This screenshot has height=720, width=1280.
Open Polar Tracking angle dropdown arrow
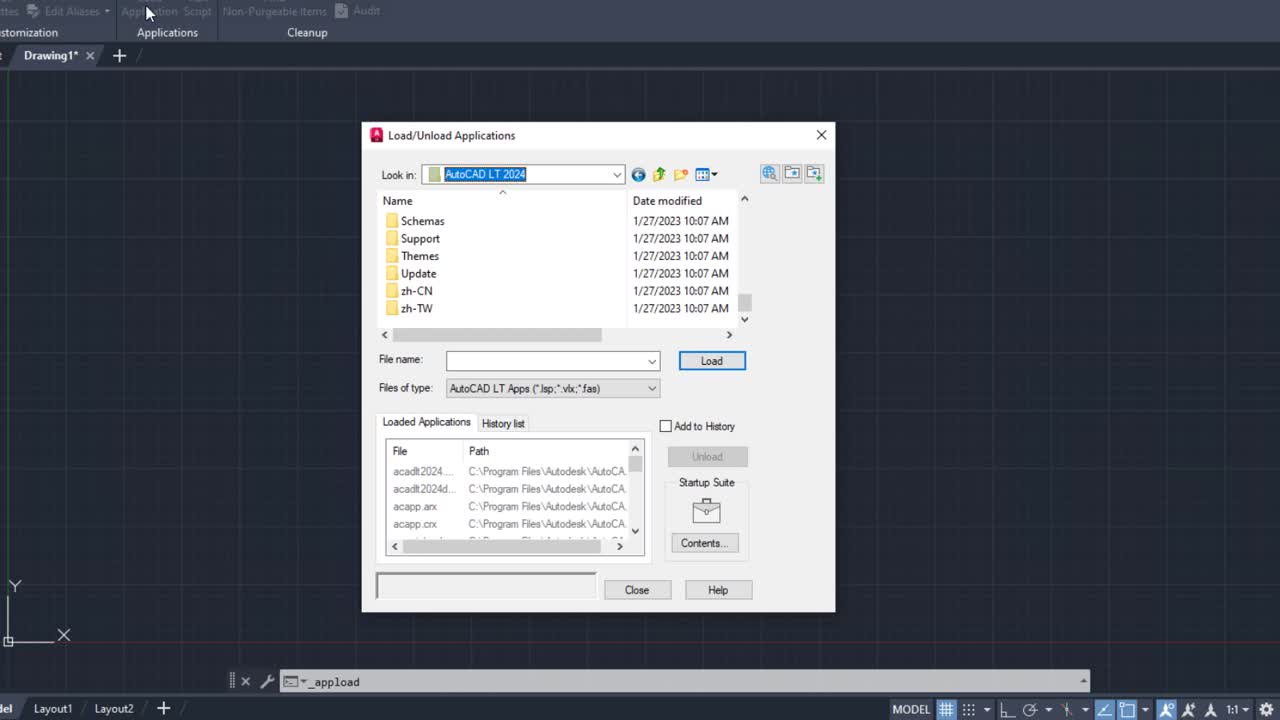point(1047,709)
